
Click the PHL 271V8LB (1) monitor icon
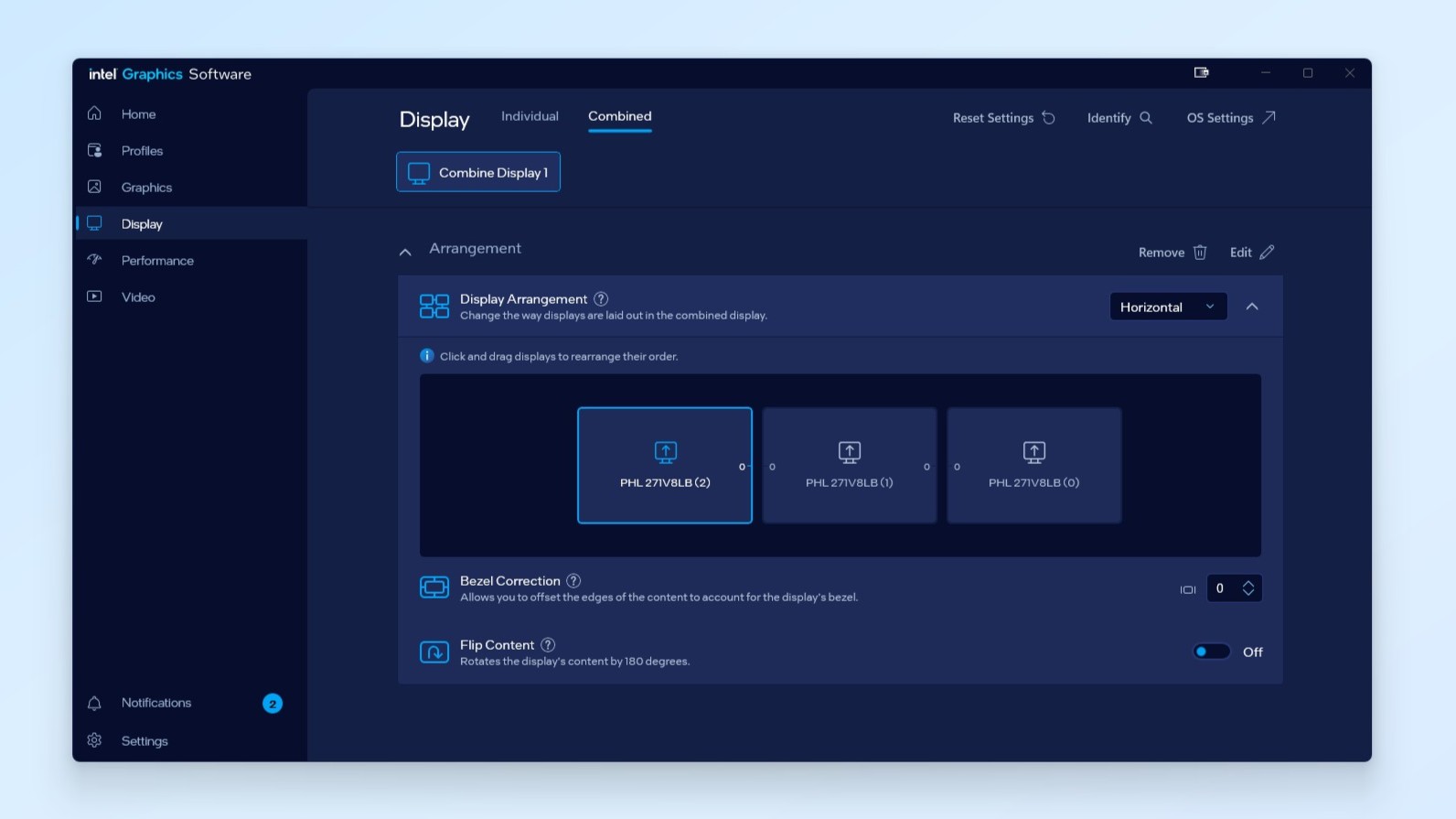(x=850, y=452)
